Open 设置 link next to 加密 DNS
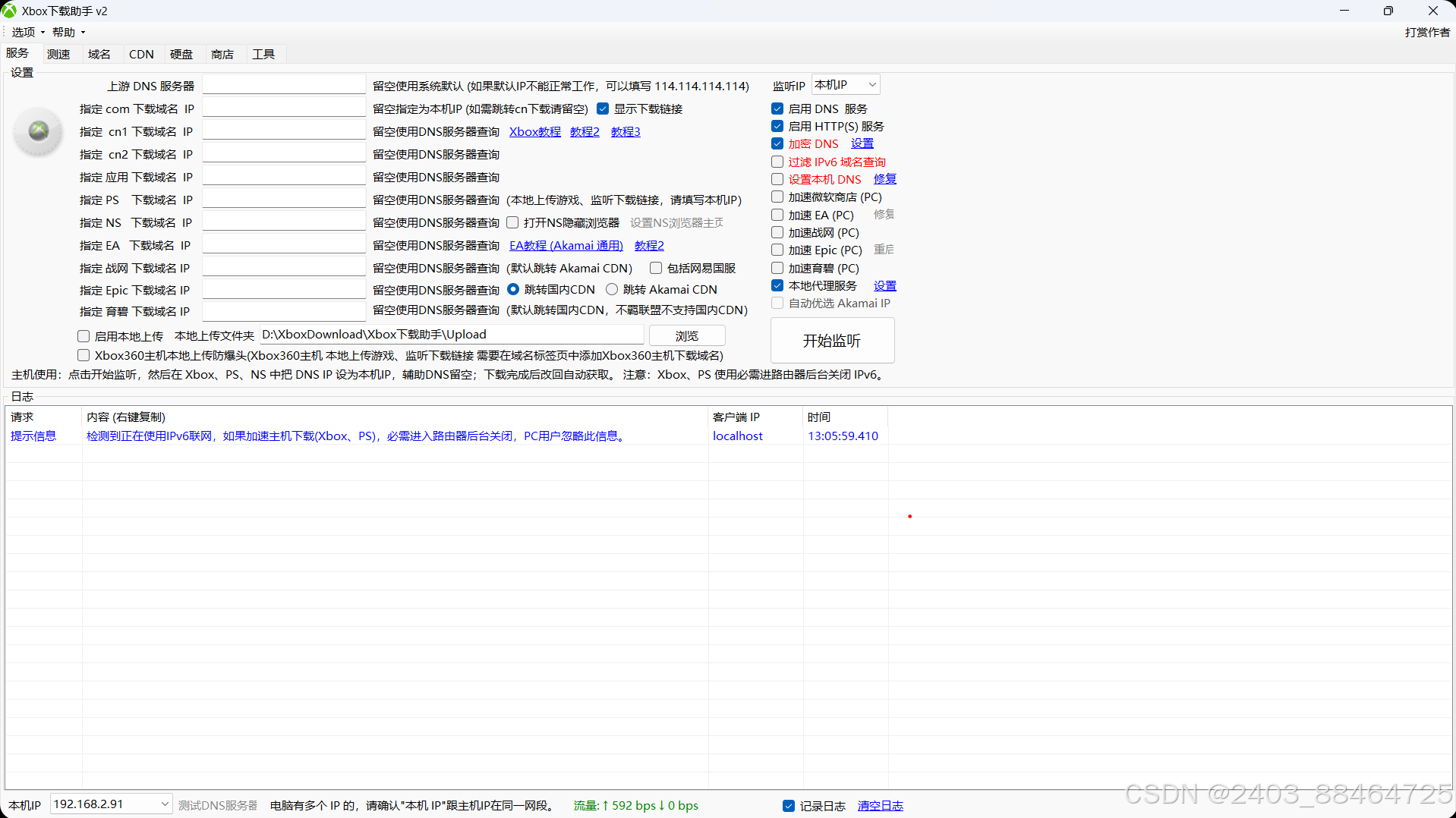The height and width of the screenshot is (818, 1456). 862,143
